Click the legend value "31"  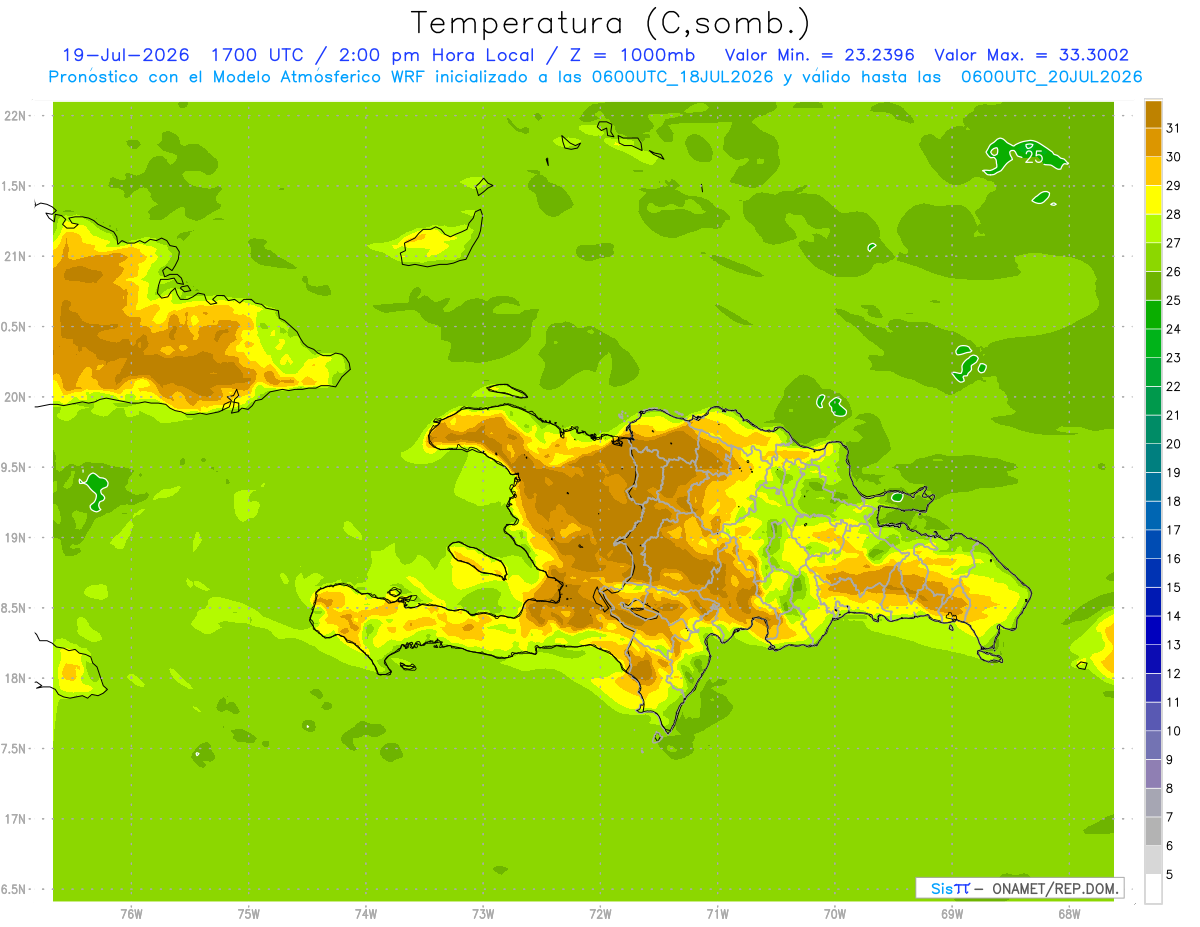pyautogui.click(x=1174, y=128)
